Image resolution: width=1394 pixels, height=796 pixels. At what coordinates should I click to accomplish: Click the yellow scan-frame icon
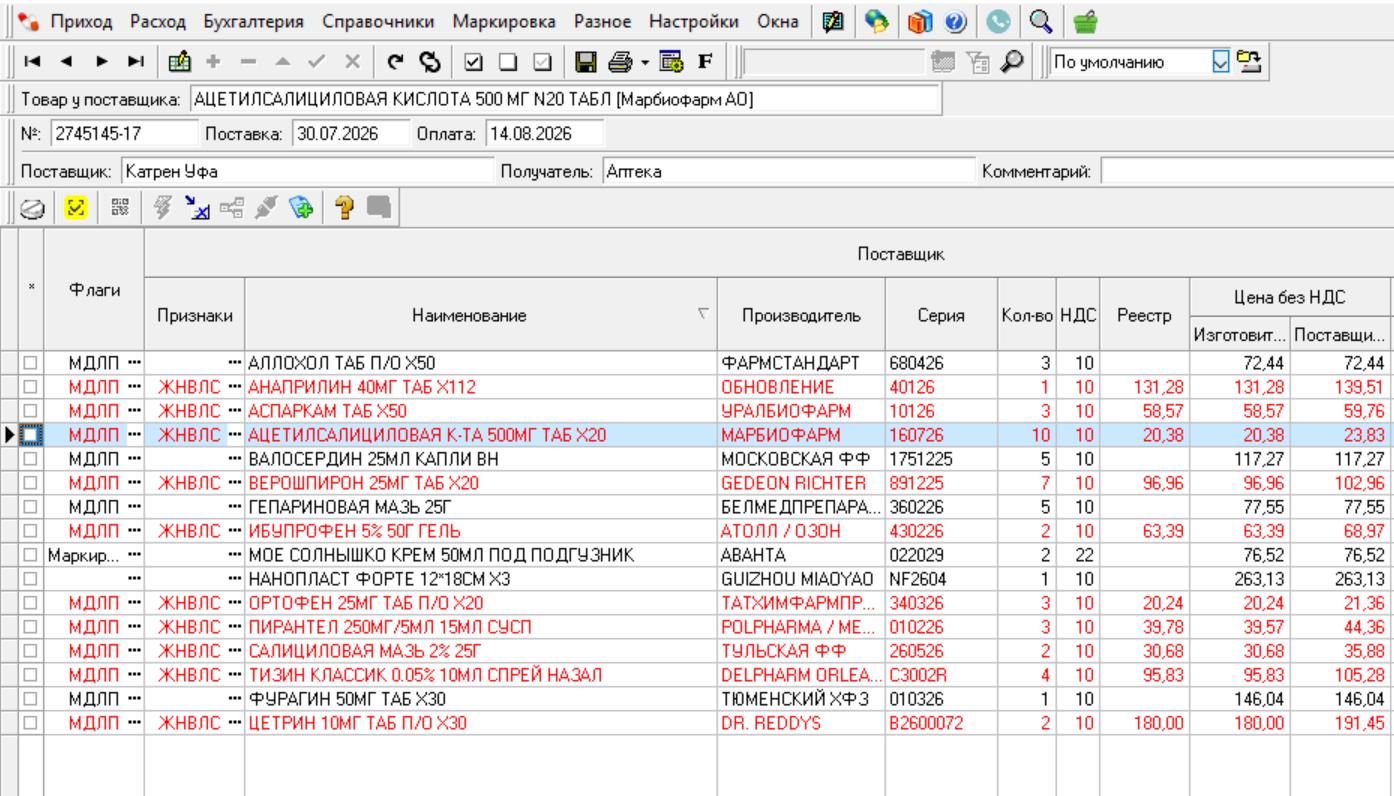pos(76,208)
